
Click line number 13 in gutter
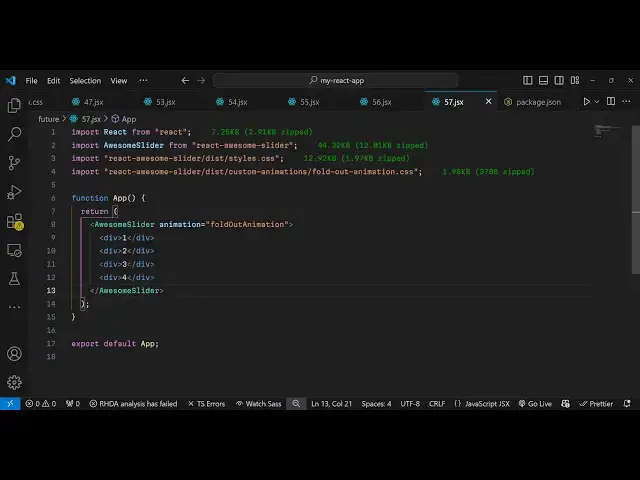tap(51, 290)
